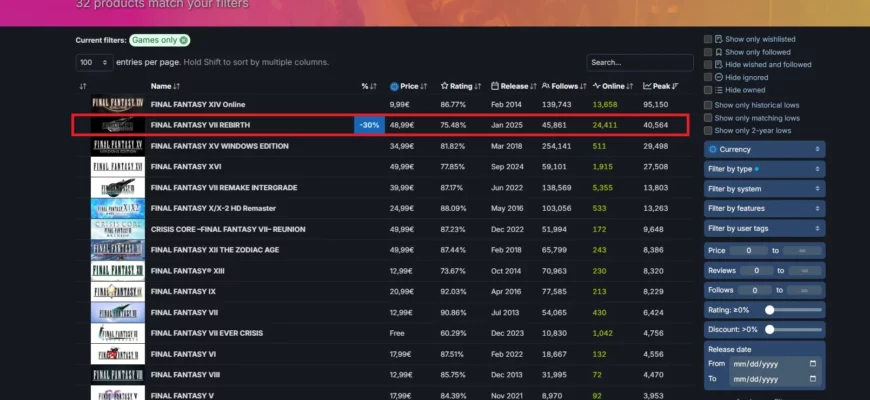Image resolution: width=870 pixels, height=400 pixels.
Task: Check Hide owned option
Action: [708, 90]
